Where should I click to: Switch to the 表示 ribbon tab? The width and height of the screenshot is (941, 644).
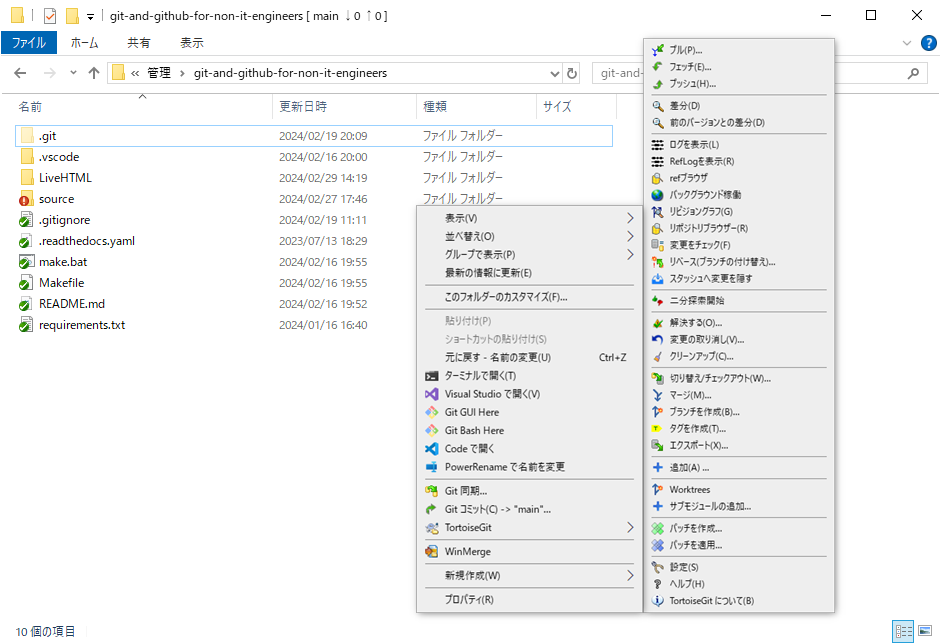coord(192,43)
